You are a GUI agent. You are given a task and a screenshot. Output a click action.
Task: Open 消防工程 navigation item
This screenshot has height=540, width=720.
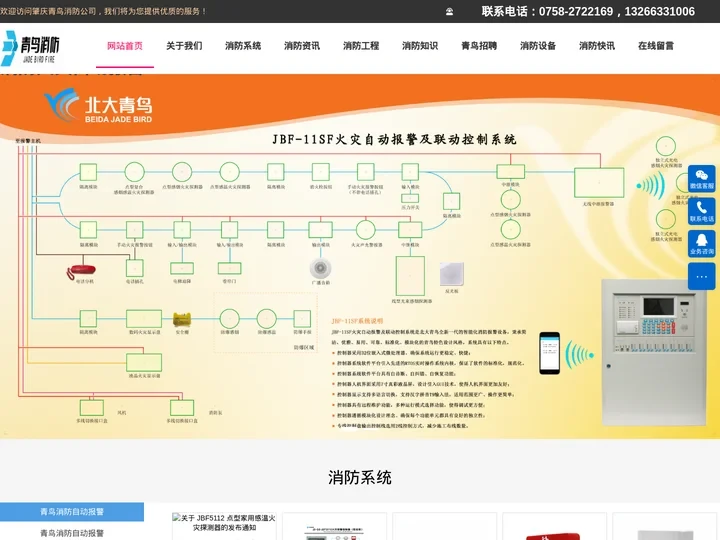coord(361,46)
